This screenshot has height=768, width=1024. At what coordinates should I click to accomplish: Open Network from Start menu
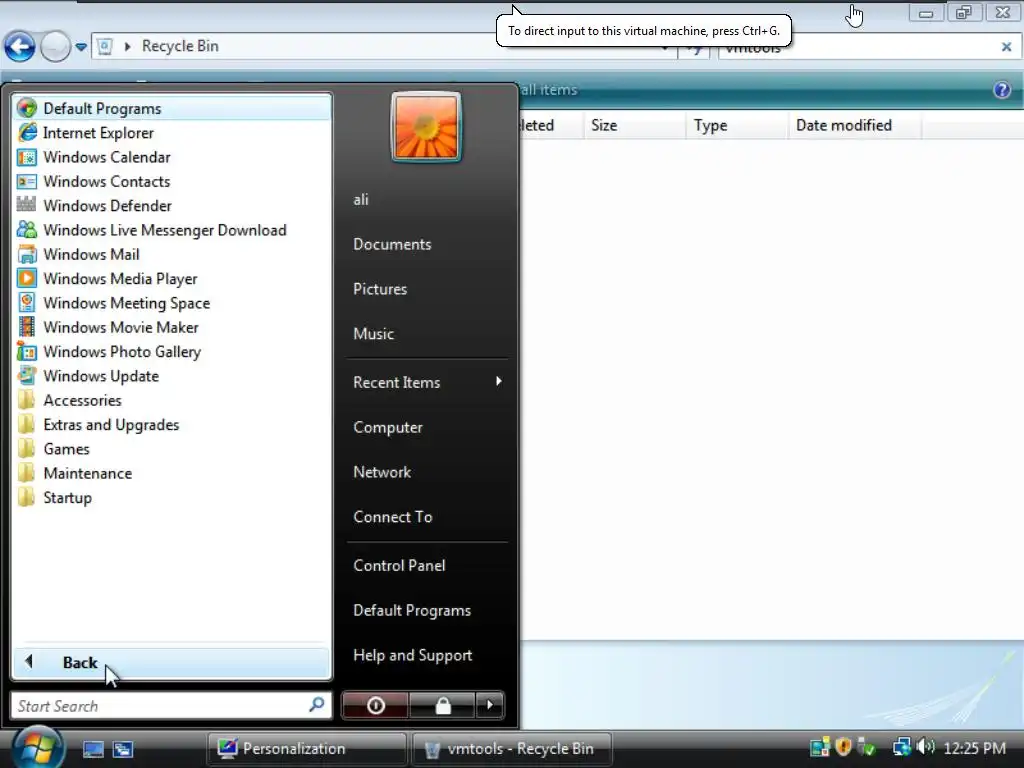[382, 472]
